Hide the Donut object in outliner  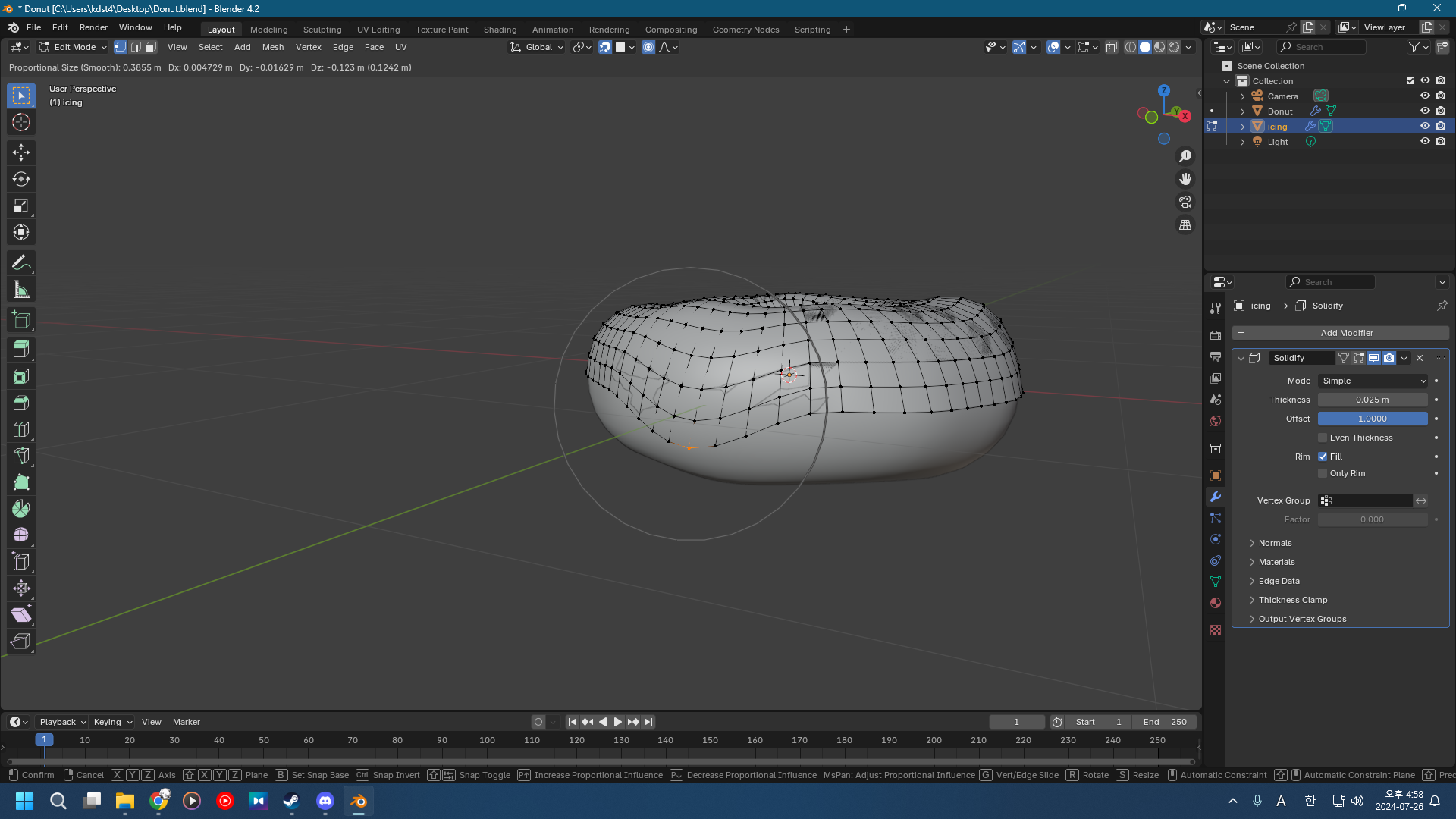(x=1425, y=111)
